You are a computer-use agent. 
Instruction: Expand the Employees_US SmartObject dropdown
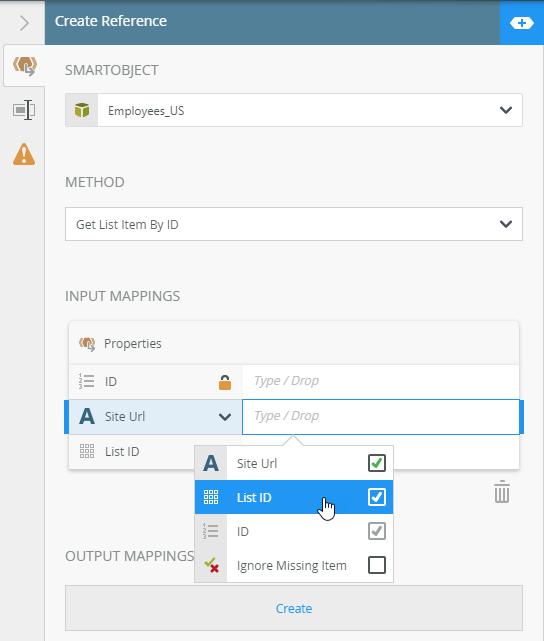(506, 110)
